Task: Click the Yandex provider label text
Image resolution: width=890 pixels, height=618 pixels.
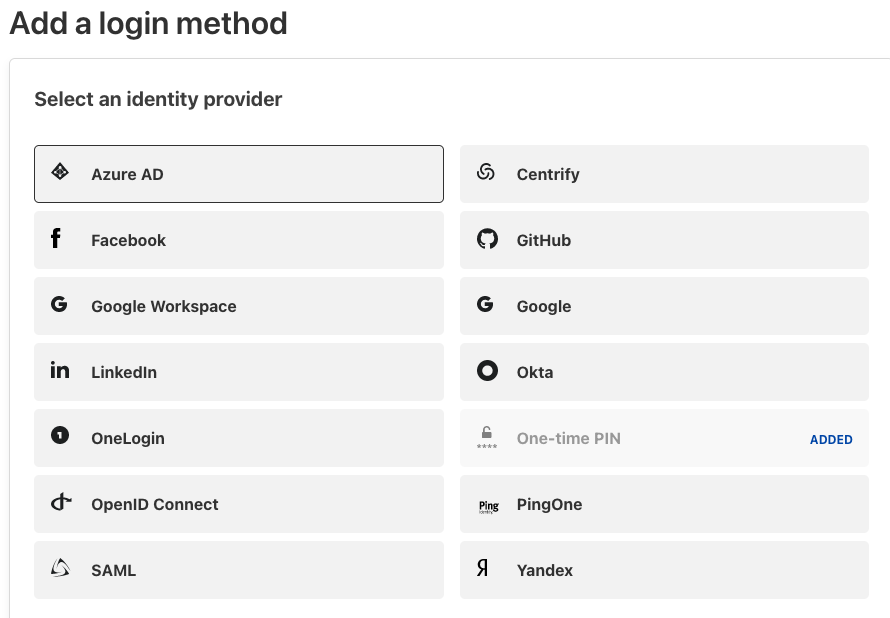Action: tap(544, 570)
